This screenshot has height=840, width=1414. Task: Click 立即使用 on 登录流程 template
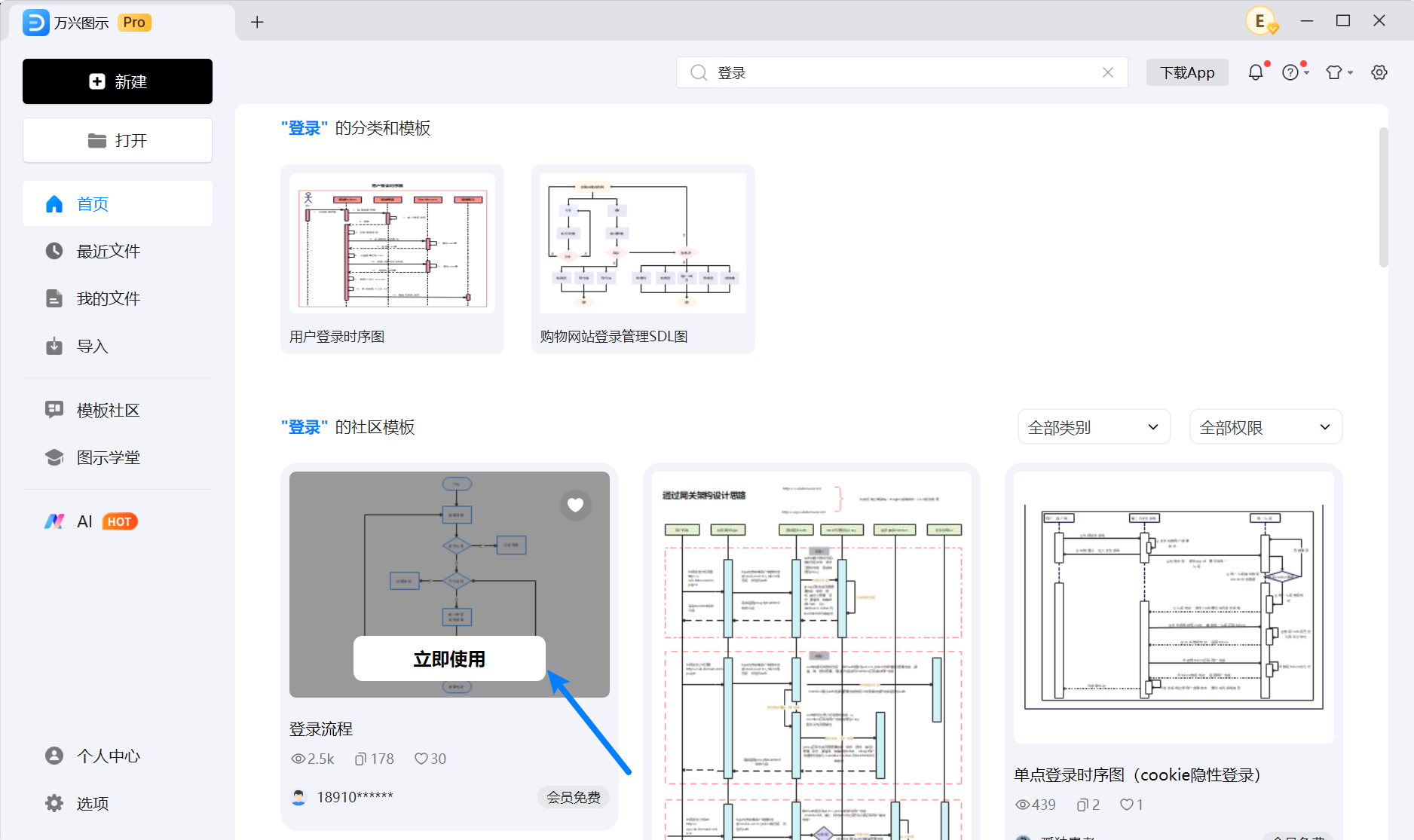pos(449,658)
